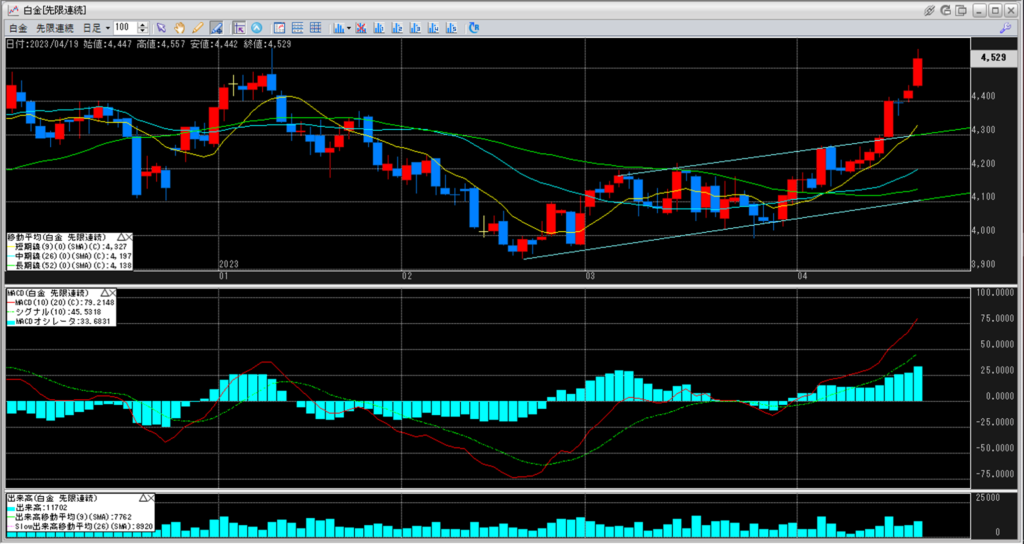The image size is (1024, 544).
Task: Select 'MACDオシレータ:33.6831' legend entry
Action: [x=61, y=321]
